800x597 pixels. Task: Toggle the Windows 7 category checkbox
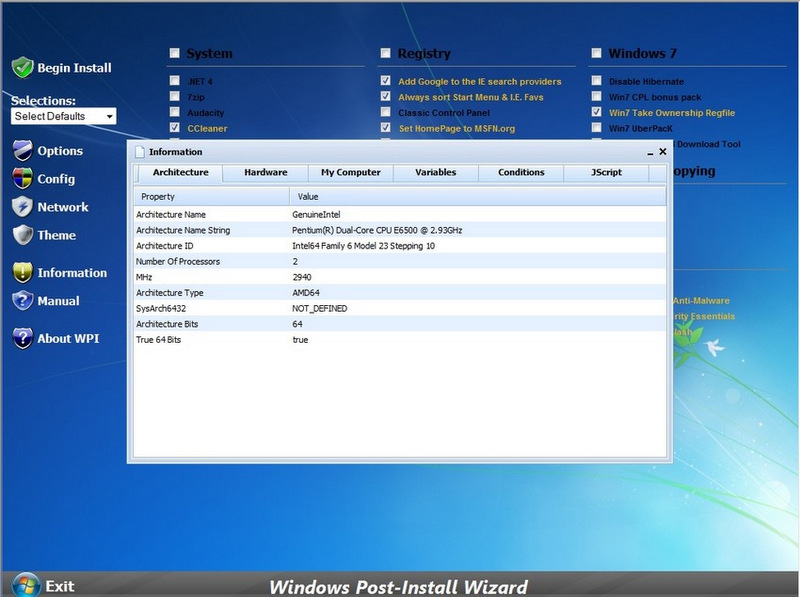pyautogui.click(x=596, y=53)
